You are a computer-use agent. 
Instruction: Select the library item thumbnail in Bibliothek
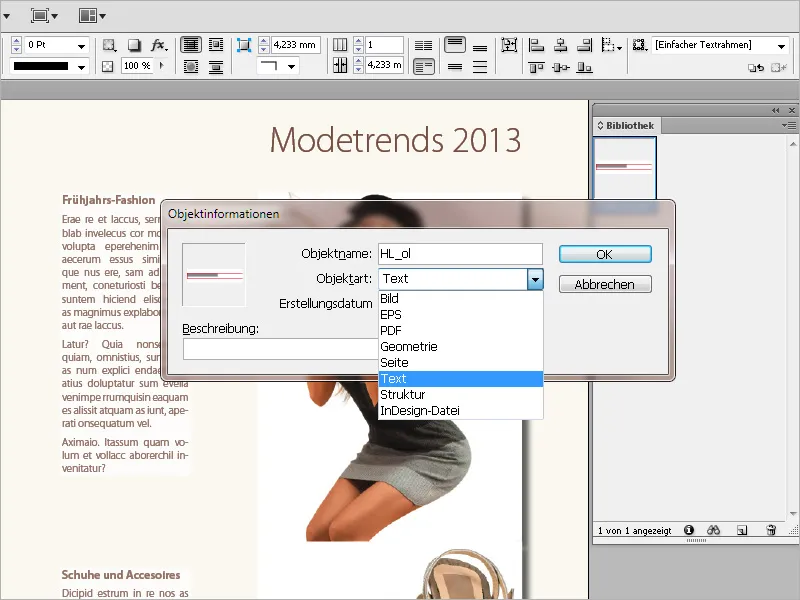click(x=624, y=168)
